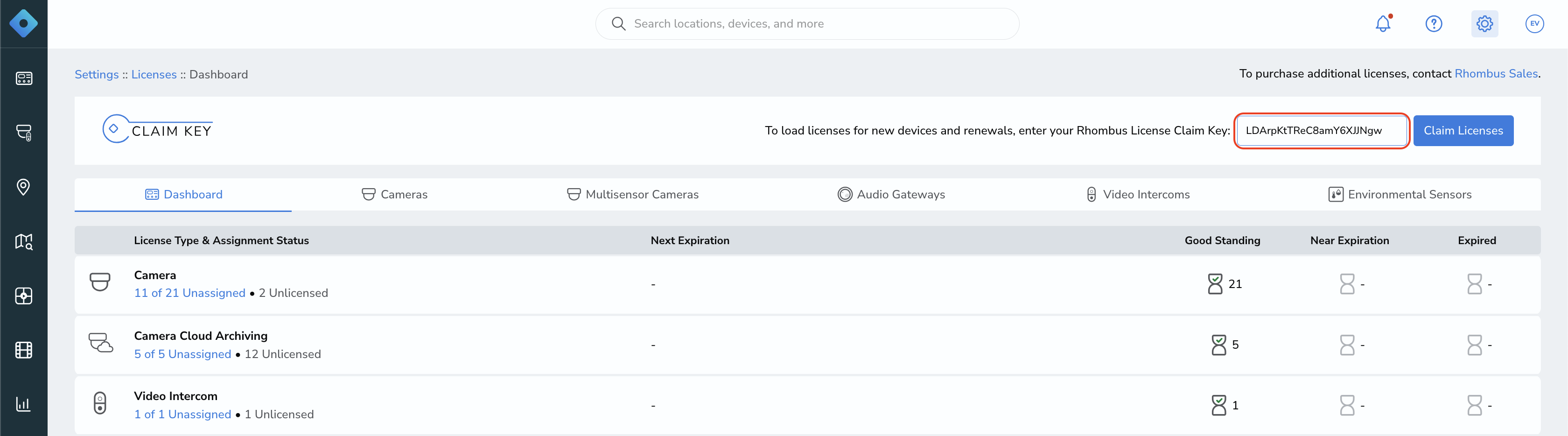
Task: Open the help question mark icon
Action: [1434, 24]
